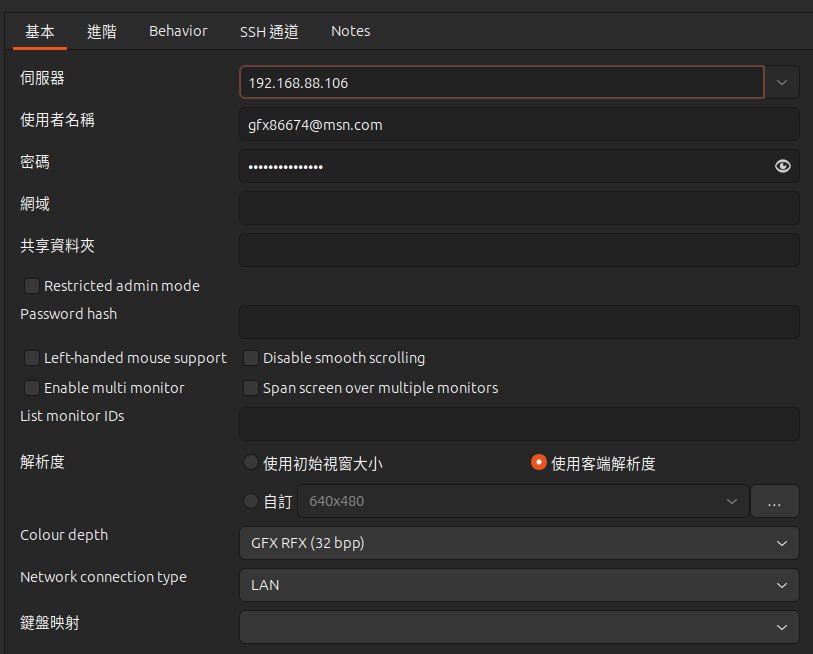Enable Restricted admin mode checkbox
Image resolution: width=813 pixels, height=654 pixels.
32,286
